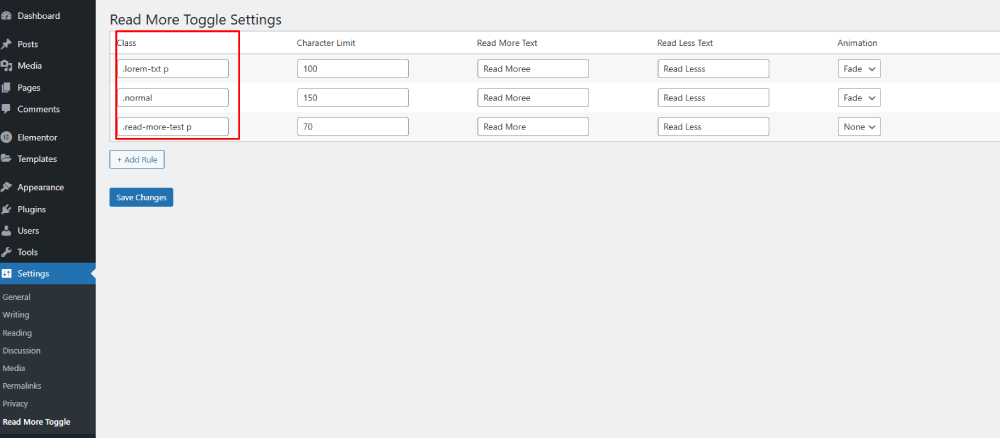Click the Media library icon
The height and width of the screenshot is (438, 1000).
point(7,66)
